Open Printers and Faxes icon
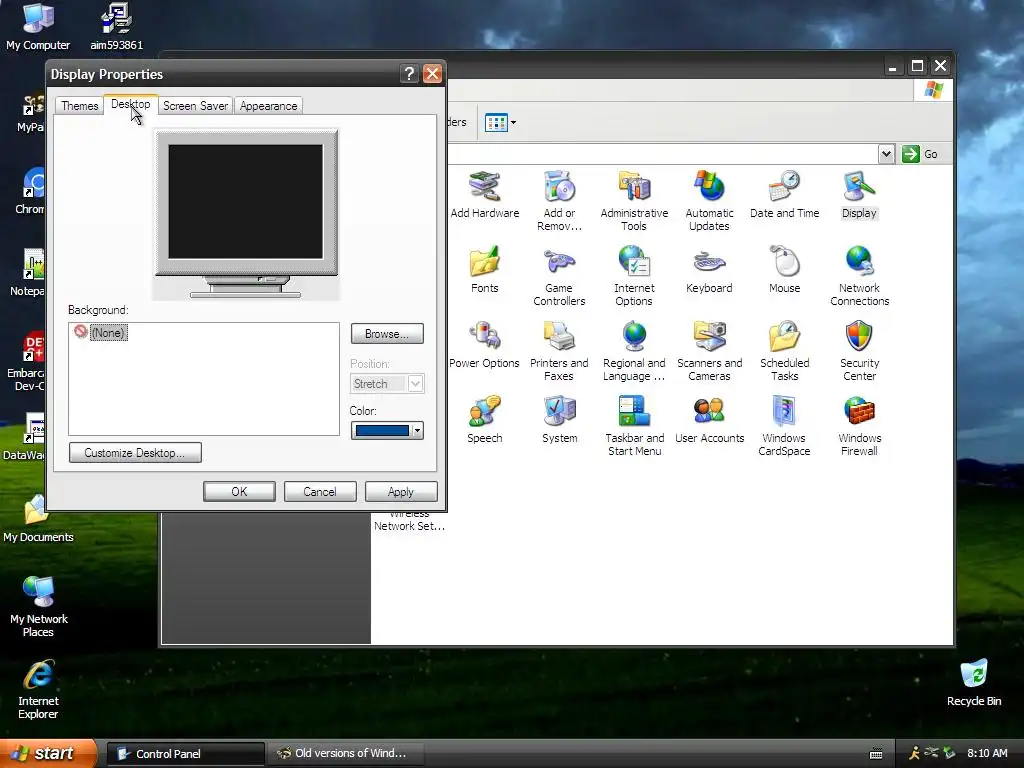The image size is (1024, 768). click(559, 351)
